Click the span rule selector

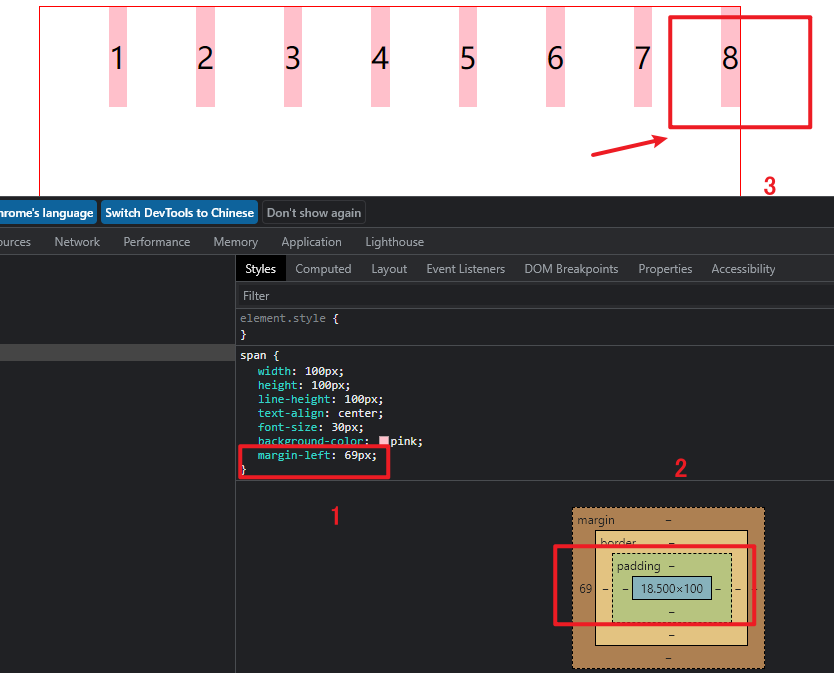(253, 355)
